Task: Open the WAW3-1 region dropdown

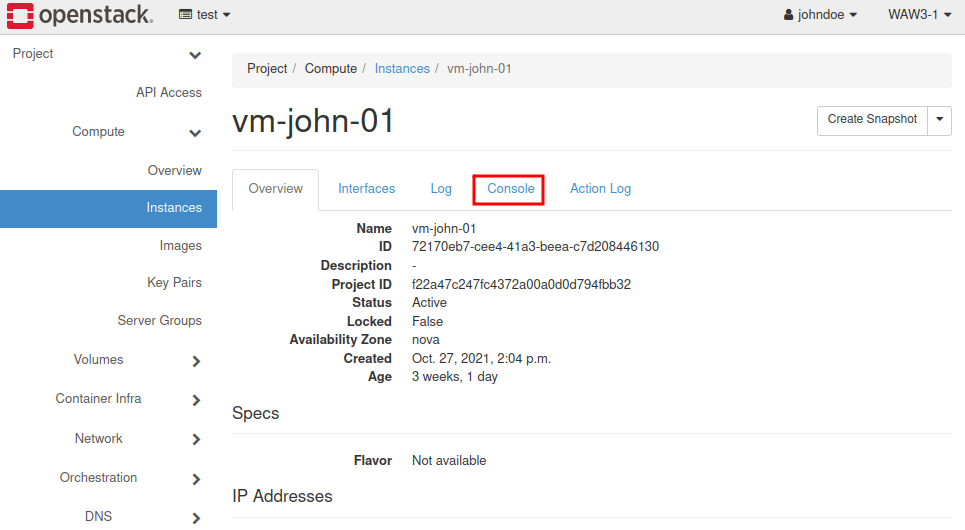Action: tap(919, 15)
